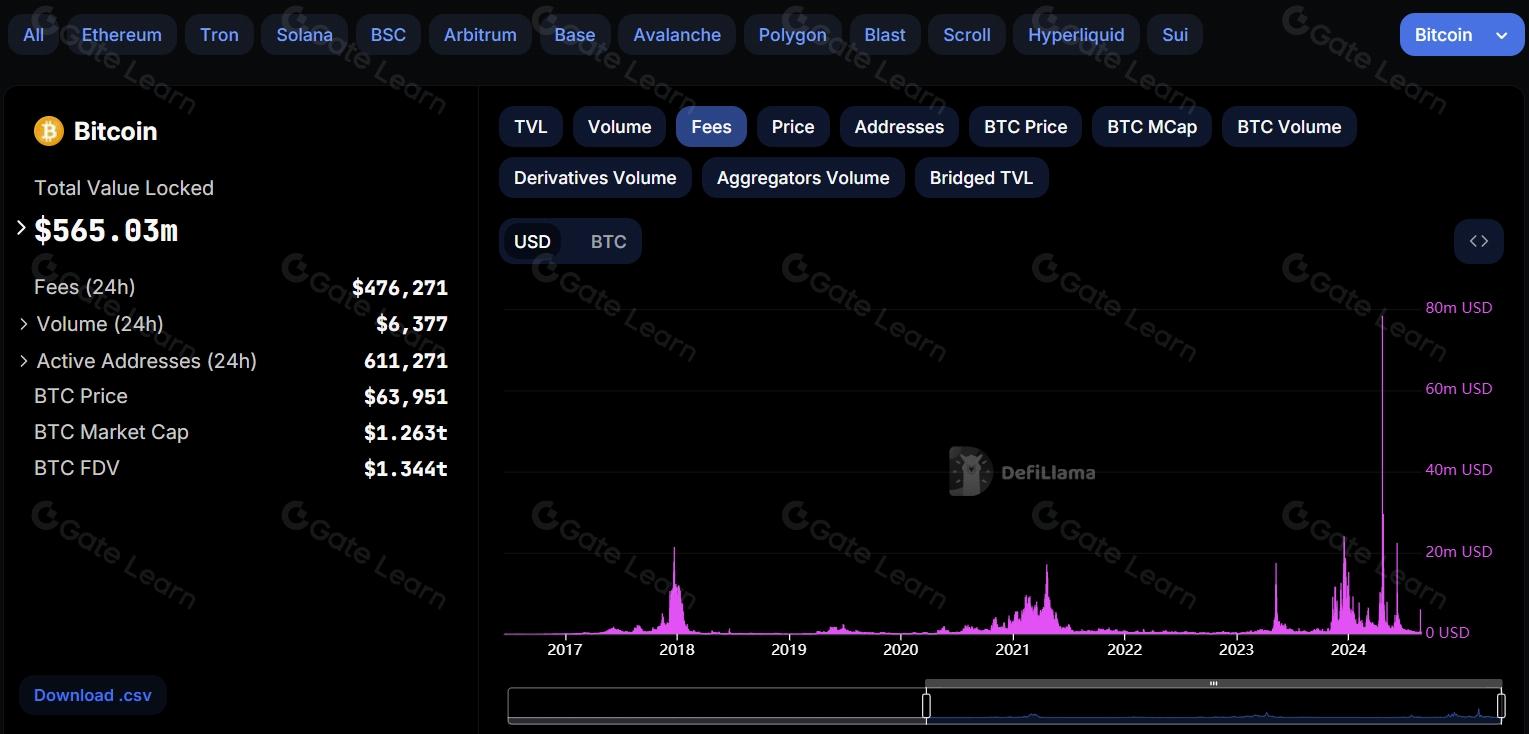The width and height of the screenshot is (1529, 734).
Task: Expand the Active Addresses (24h) row
Action: point(23,361)
